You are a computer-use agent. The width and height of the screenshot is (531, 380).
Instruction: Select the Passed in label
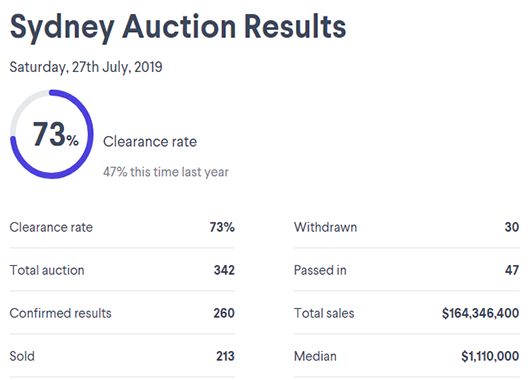tap(320, 270)
